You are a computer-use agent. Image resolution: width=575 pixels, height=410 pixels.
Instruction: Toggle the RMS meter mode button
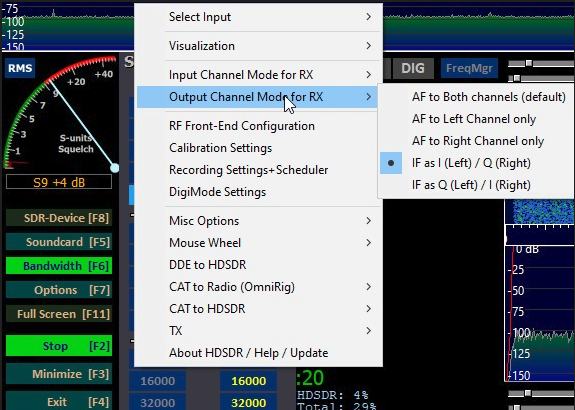20,68
